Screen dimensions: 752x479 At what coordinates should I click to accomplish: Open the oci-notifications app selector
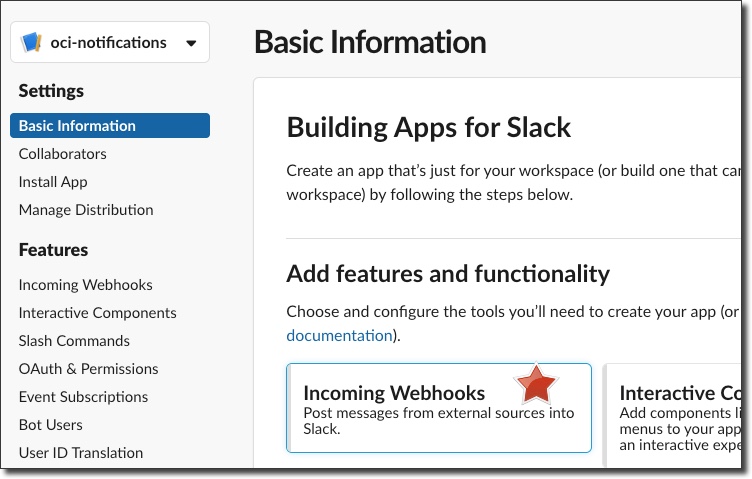[x=109, y=43]
